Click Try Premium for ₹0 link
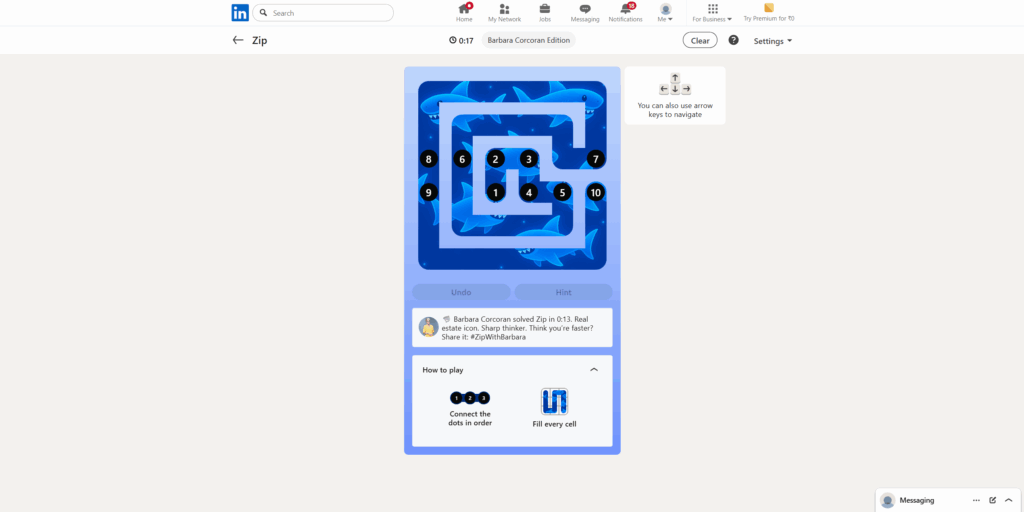Screen dimensions: 1024x512 point(769,12)
